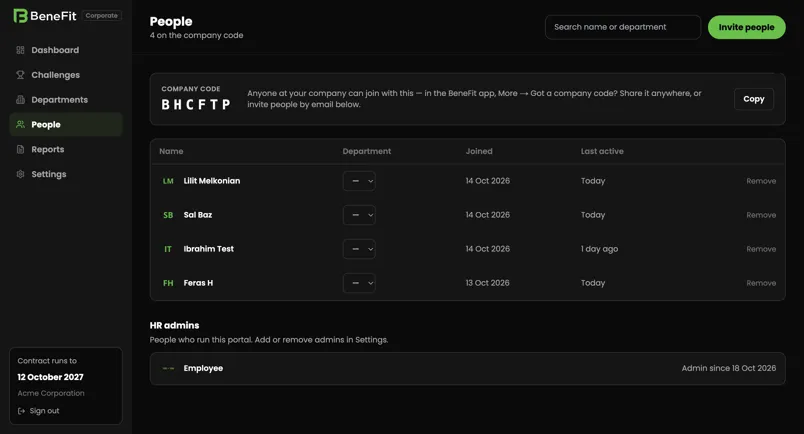
Task: Click the Name column header
Action: (x=171, y=151)
